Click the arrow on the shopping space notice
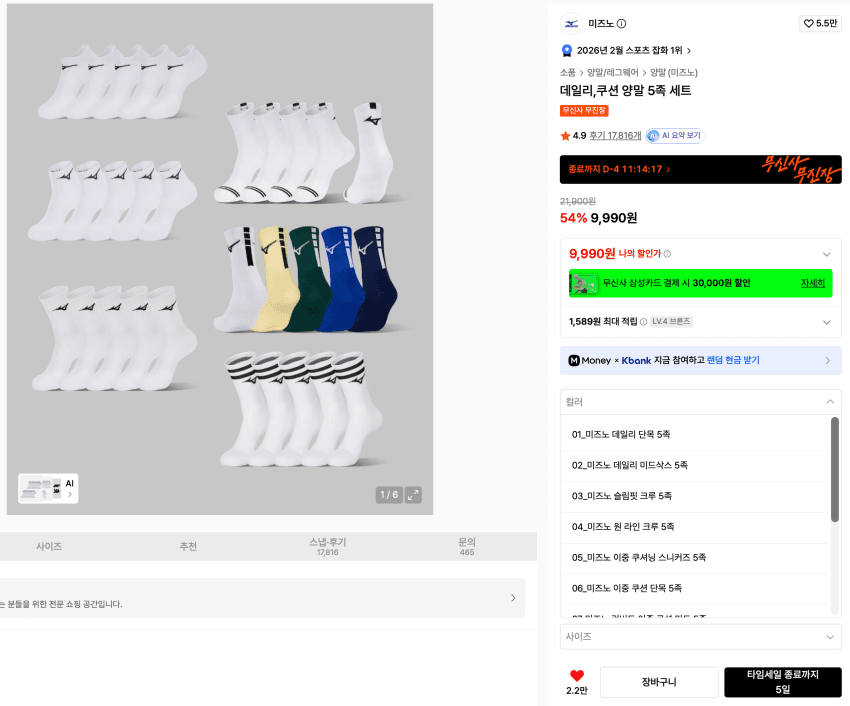The image size is (850, 706). (x=513, y=598)
